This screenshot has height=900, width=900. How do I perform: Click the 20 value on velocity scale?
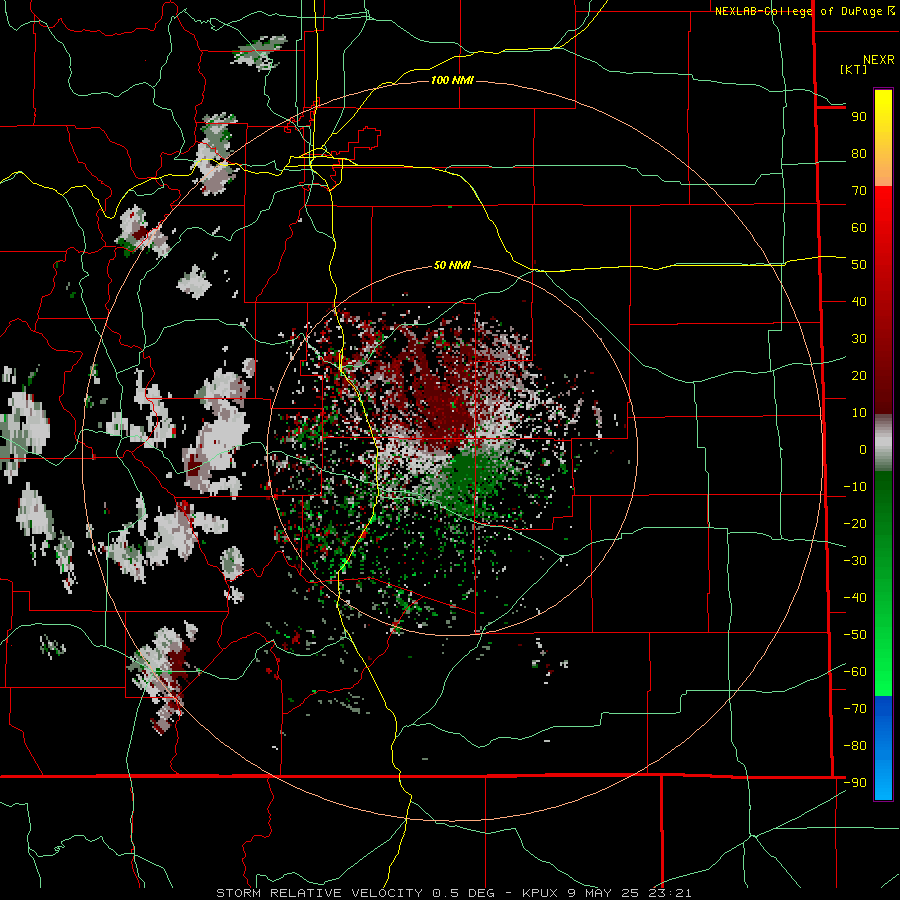(x=859, y=376)
